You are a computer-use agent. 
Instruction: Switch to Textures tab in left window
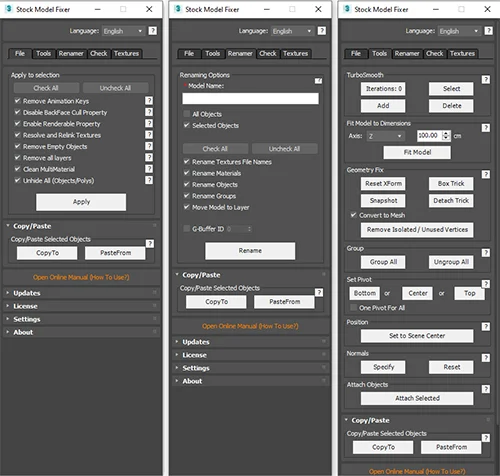pyautogui.click(x=126, y=53)
